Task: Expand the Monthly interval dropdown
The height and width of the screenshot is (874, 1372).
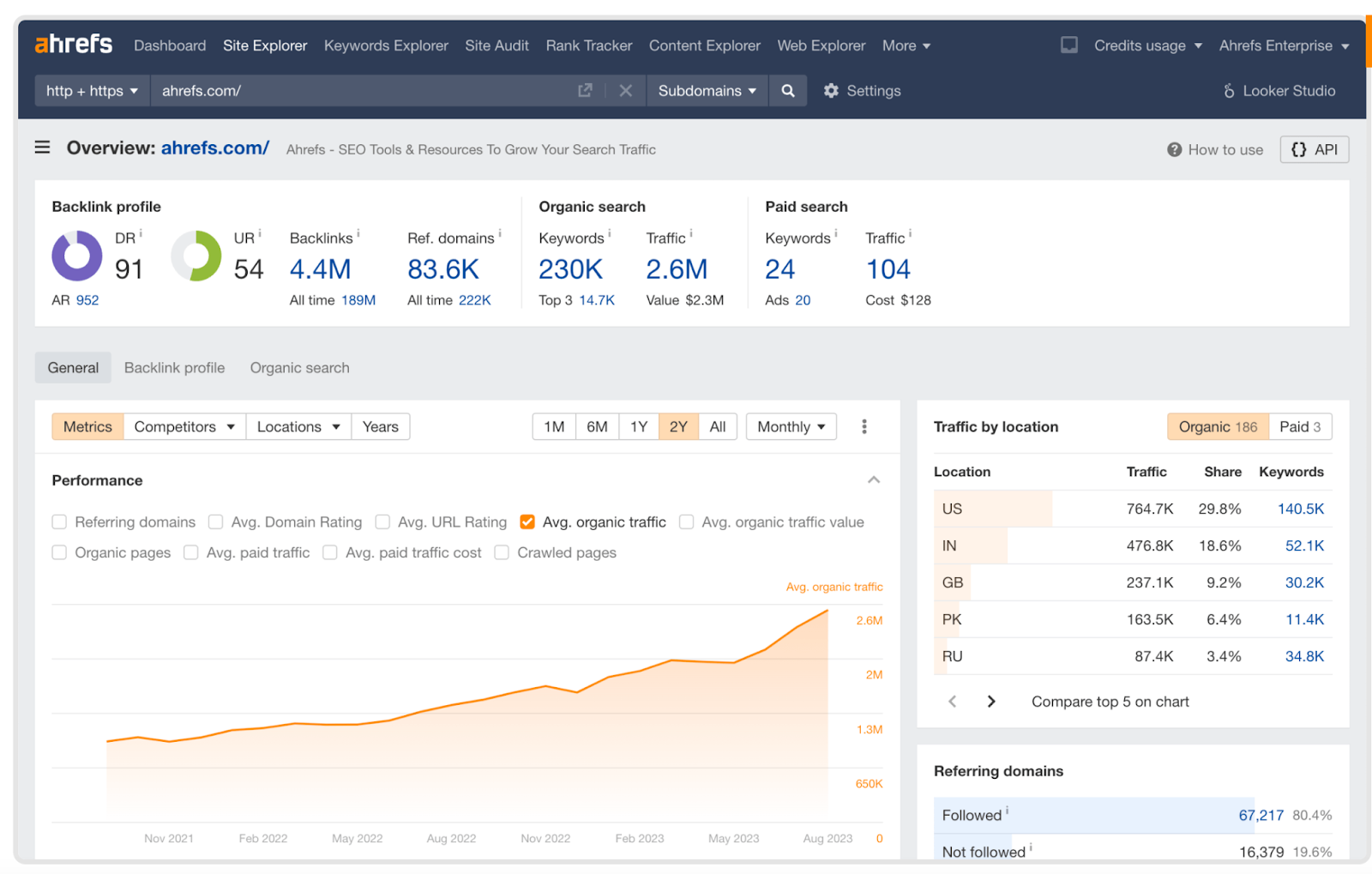Action: [791, 426]
